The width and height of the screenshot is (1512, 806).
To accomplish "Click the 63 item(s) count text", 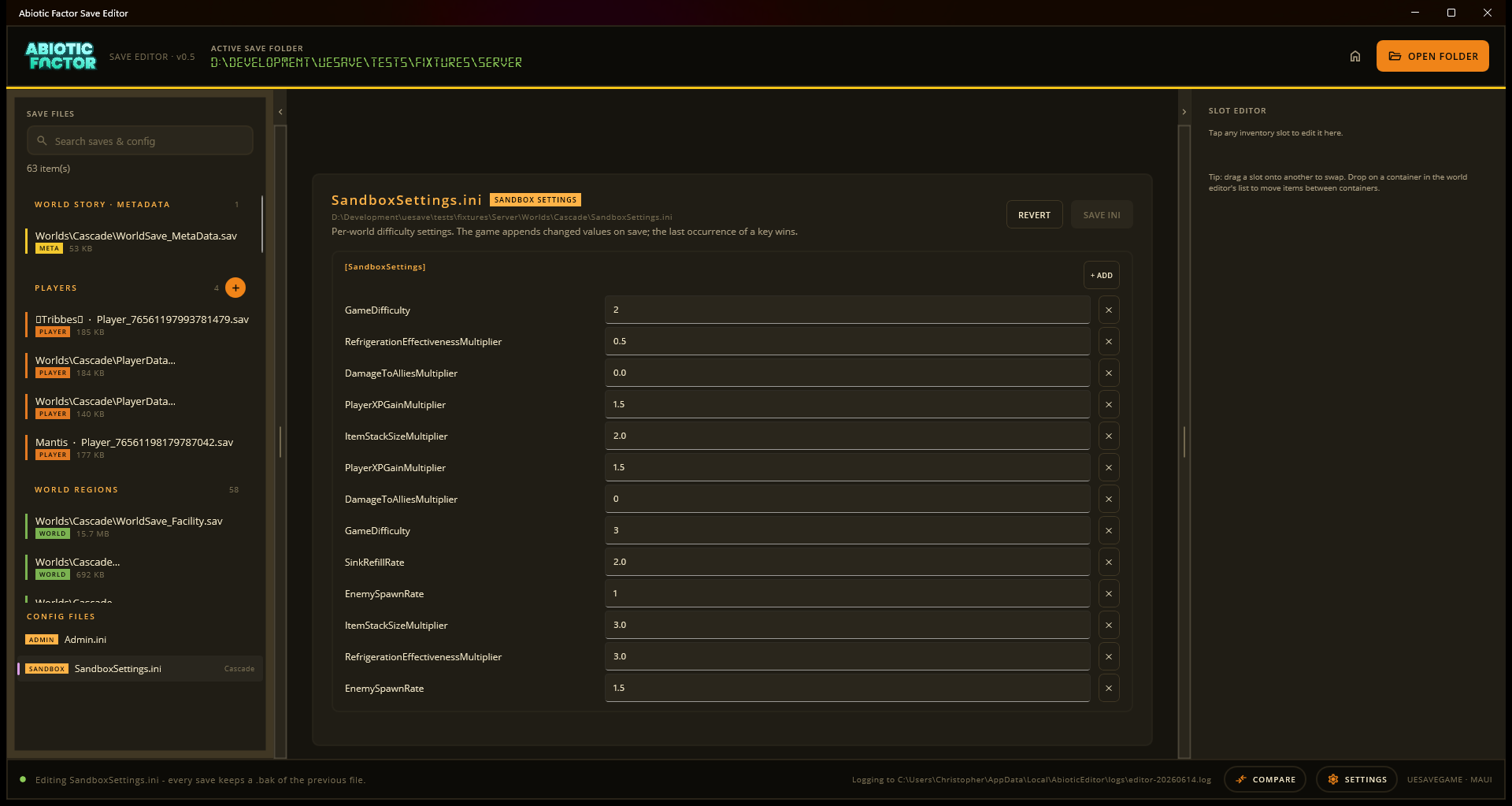I will tap(48, 169).
